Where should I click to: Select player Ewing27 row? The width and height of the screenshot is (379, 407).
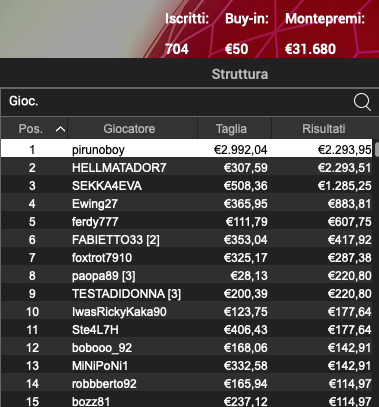click(x=187, y=203)
